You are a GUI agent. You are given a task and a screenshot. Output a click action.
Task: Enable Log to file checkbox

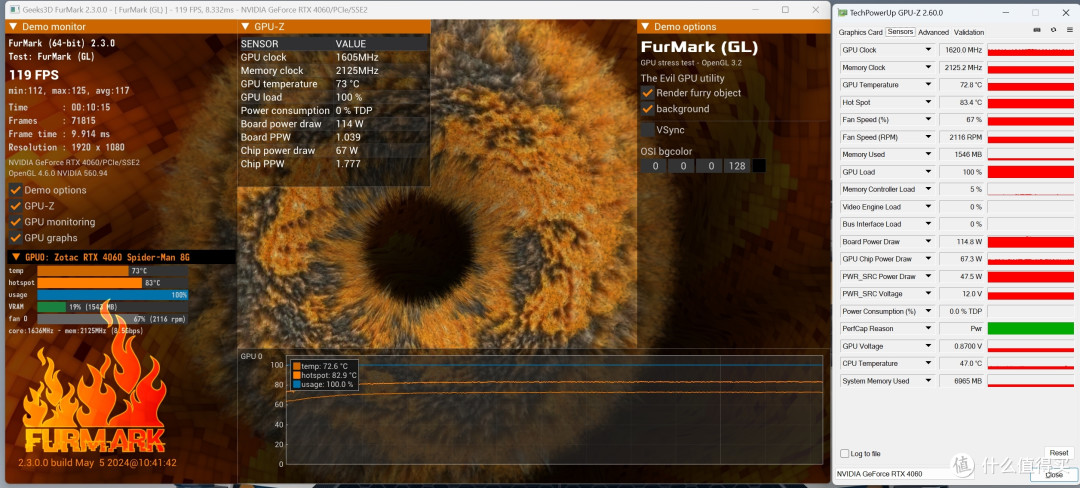pos(844,454)
